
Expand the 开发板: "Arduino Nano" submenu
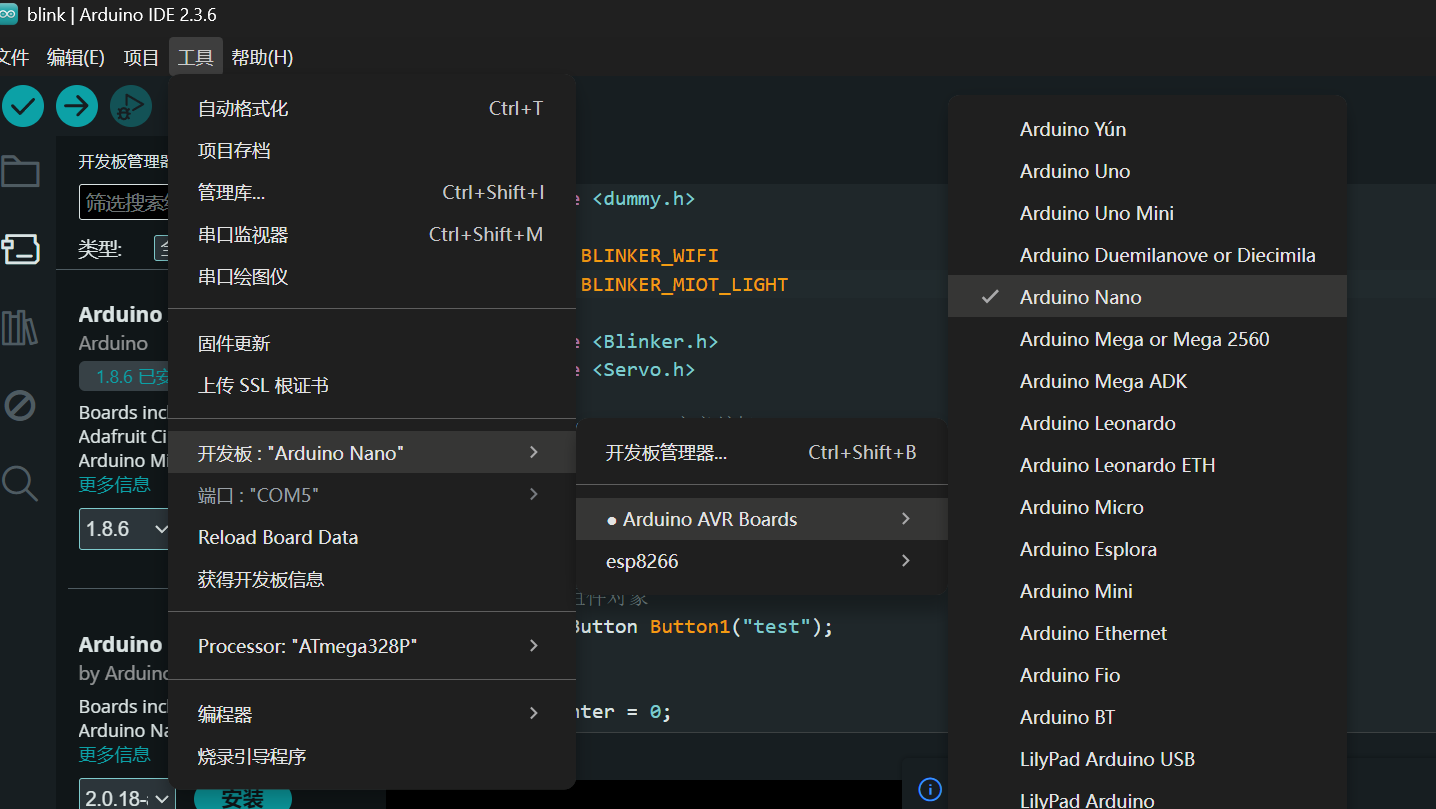coord(372,453)
